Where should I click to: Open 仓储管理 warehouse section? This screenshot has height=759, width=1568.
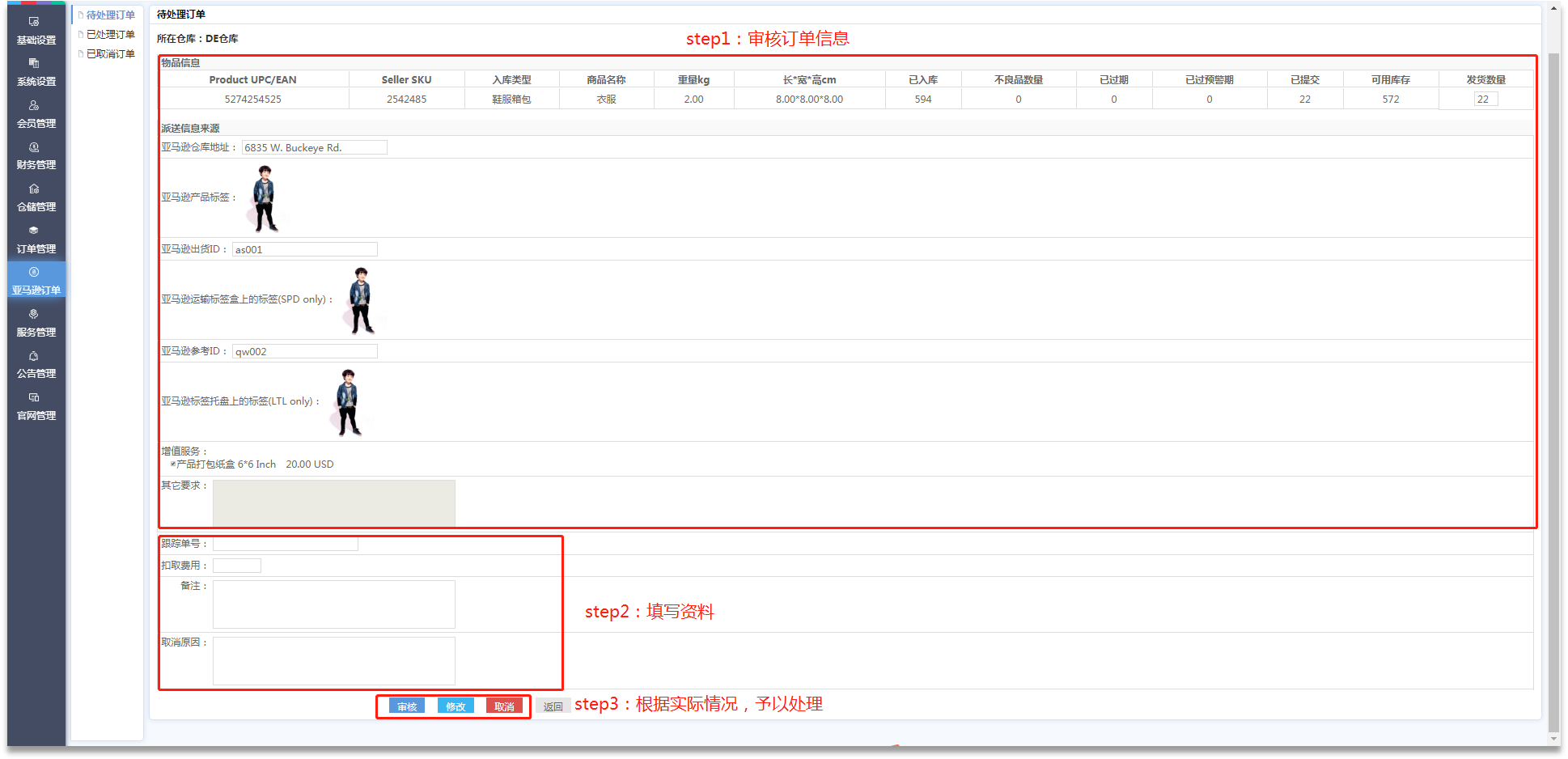tap(36, 198)
